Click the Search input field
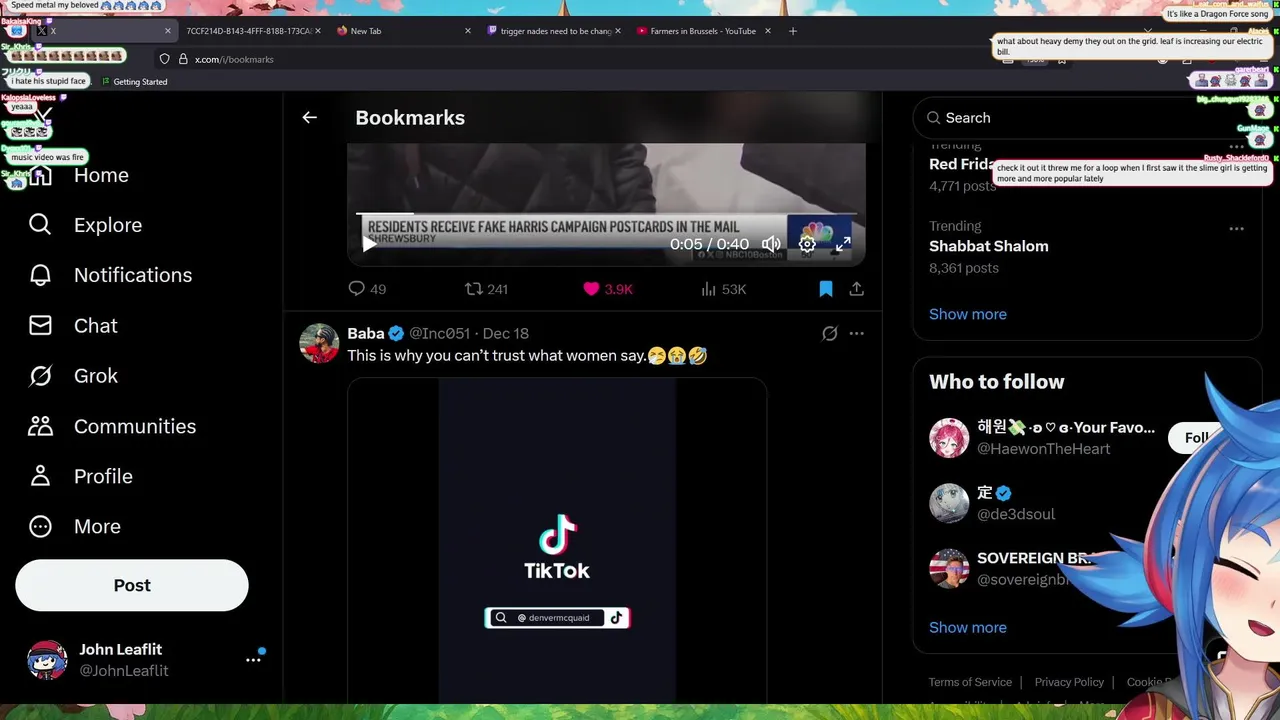The height and width of the screenshot is (720, 1280). [1088, 118]
